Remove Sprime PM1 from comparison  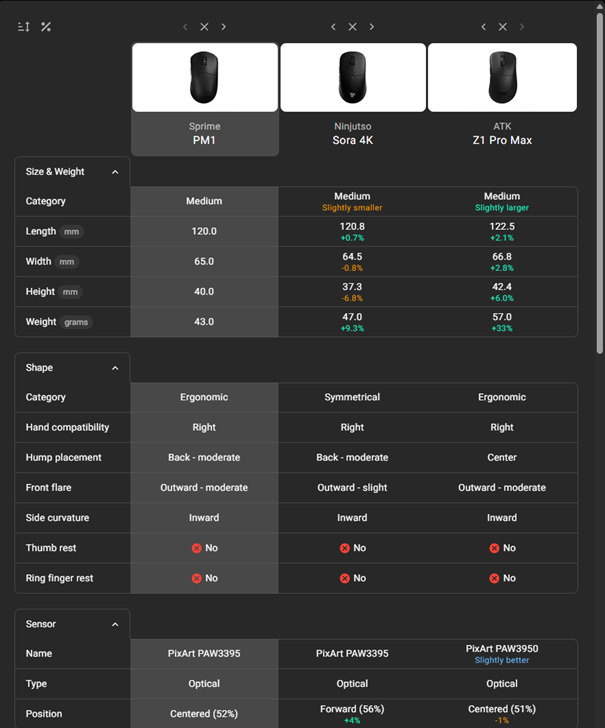pyautogui.click(x=204, y=27)
